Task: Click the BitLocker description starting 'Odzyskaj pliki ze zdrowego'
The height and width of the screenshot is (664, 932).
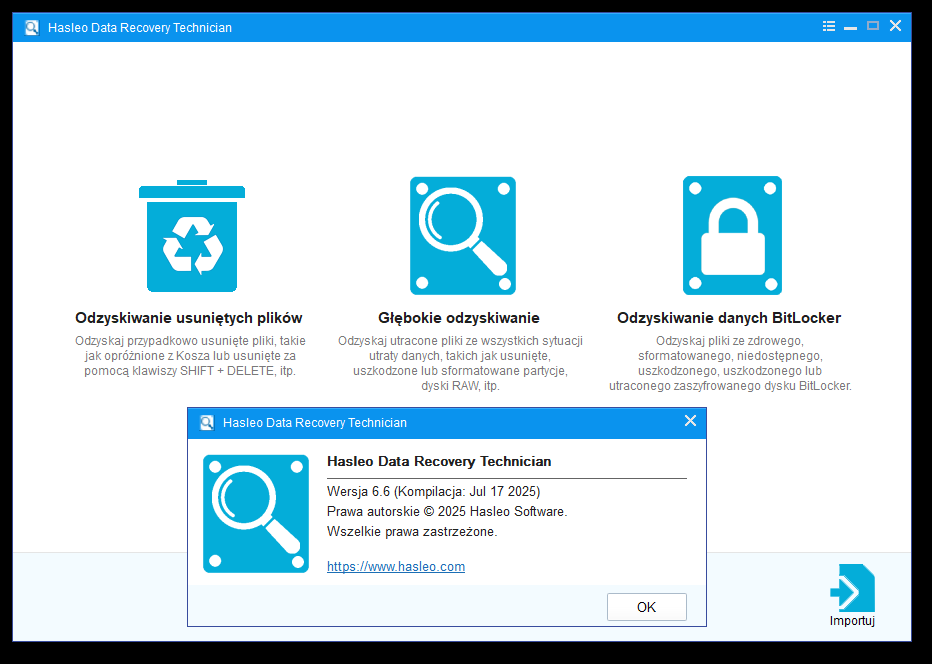Action: tap(730, 363)
